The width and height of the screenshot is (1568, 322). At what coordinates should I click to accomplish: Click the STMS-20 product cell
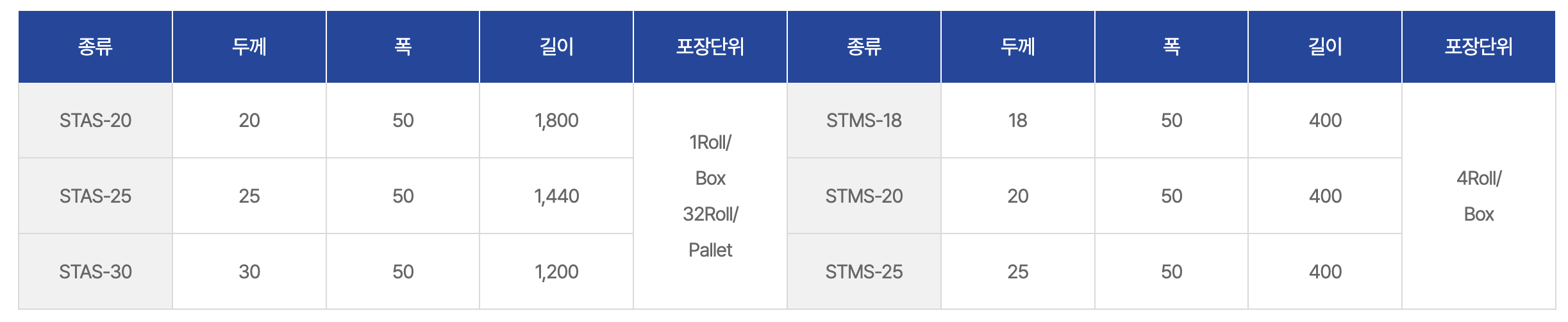863,196
